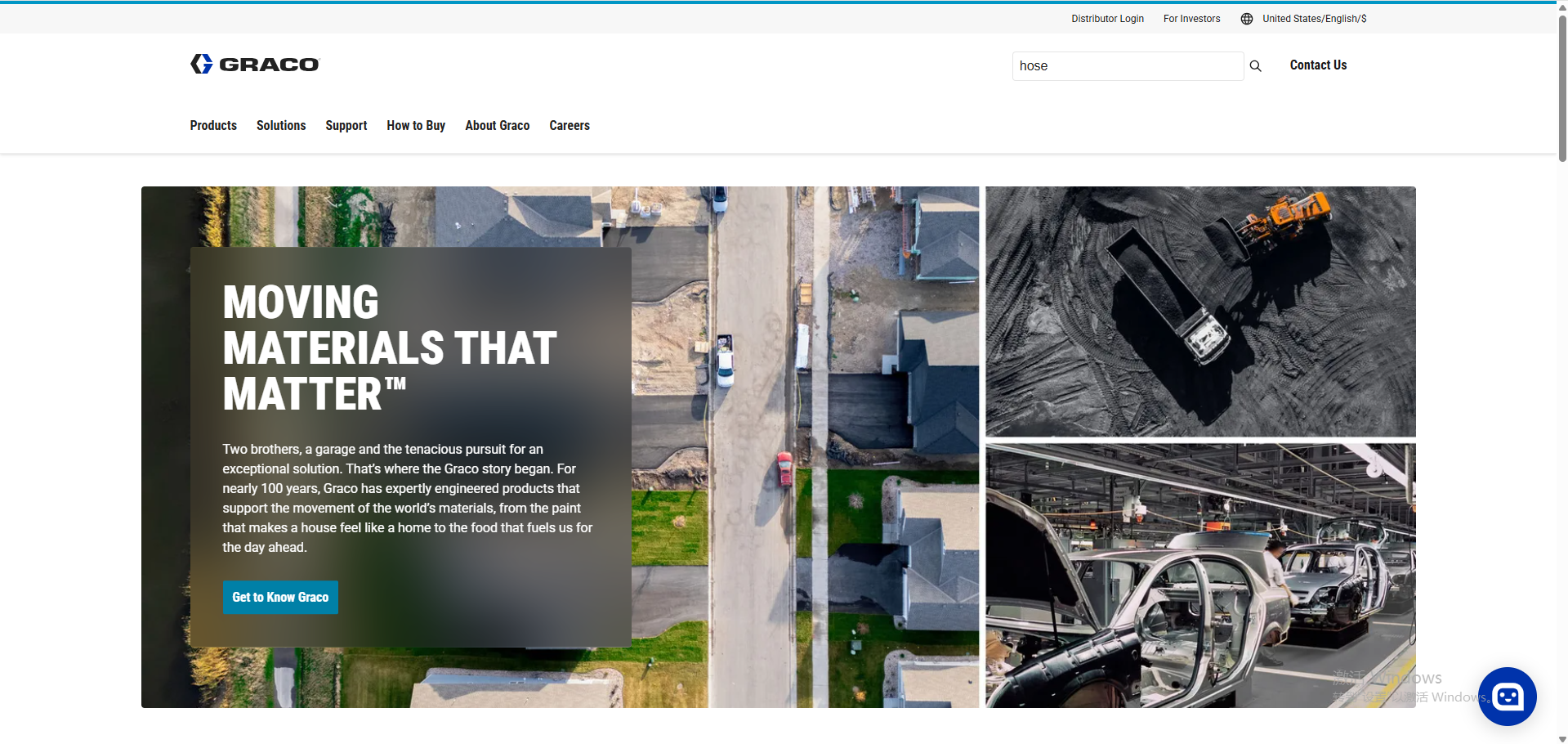The image size is (1568, 744).
Task: Click the Distributor Login link
Action: (1107, 19)
